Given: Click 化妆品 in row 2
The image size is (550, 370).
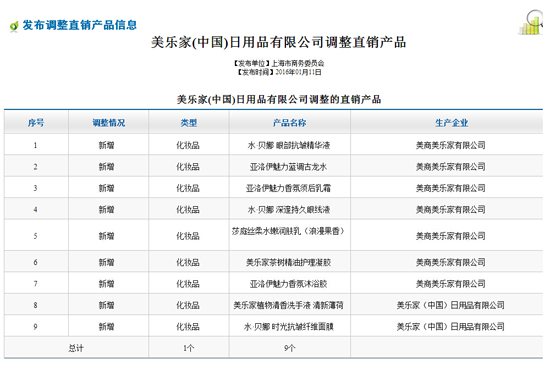Looking at the screenshot, I should (188, 167).
